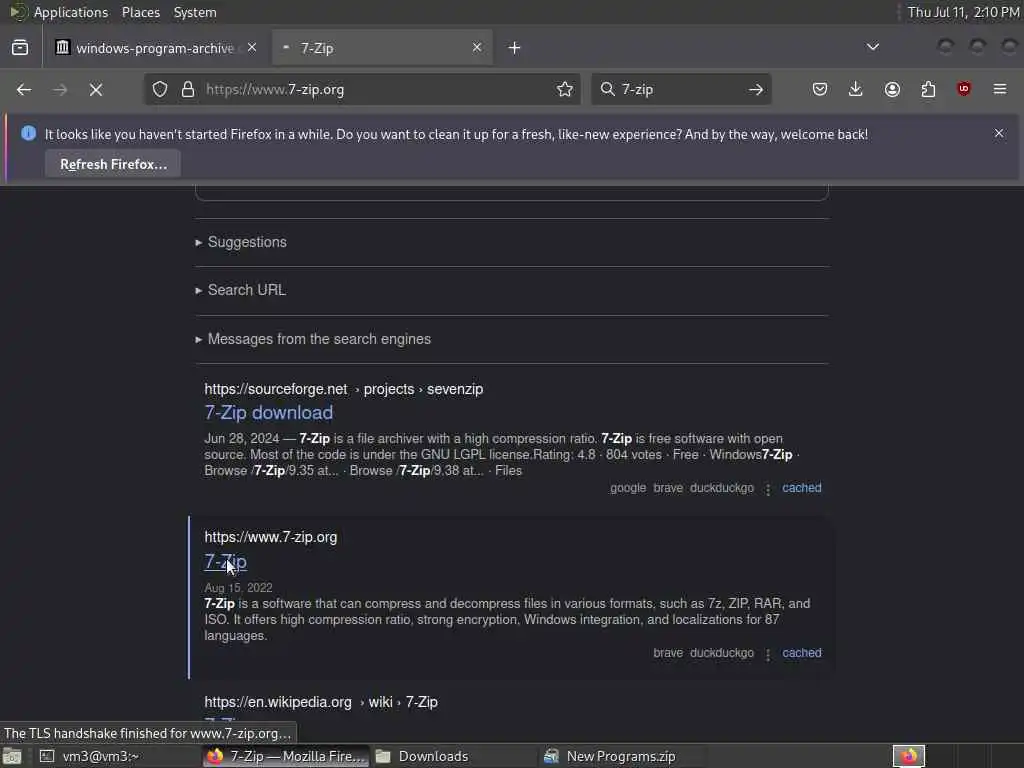List all tabs dropdown arrow
This screenshot has width=1024, height=768.
[872, 47]
